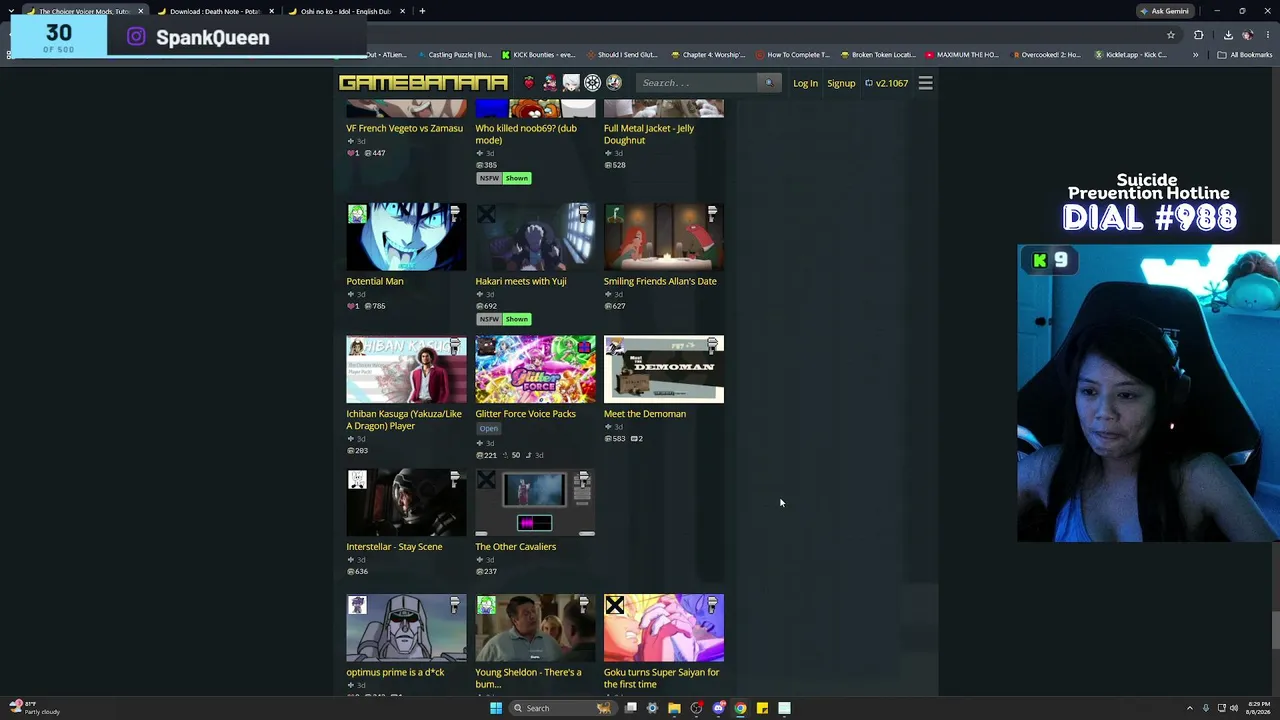Open the taskbar clock showing 8:29 PM
The width and height of the screenshot is (1280, 720).
1258,708
